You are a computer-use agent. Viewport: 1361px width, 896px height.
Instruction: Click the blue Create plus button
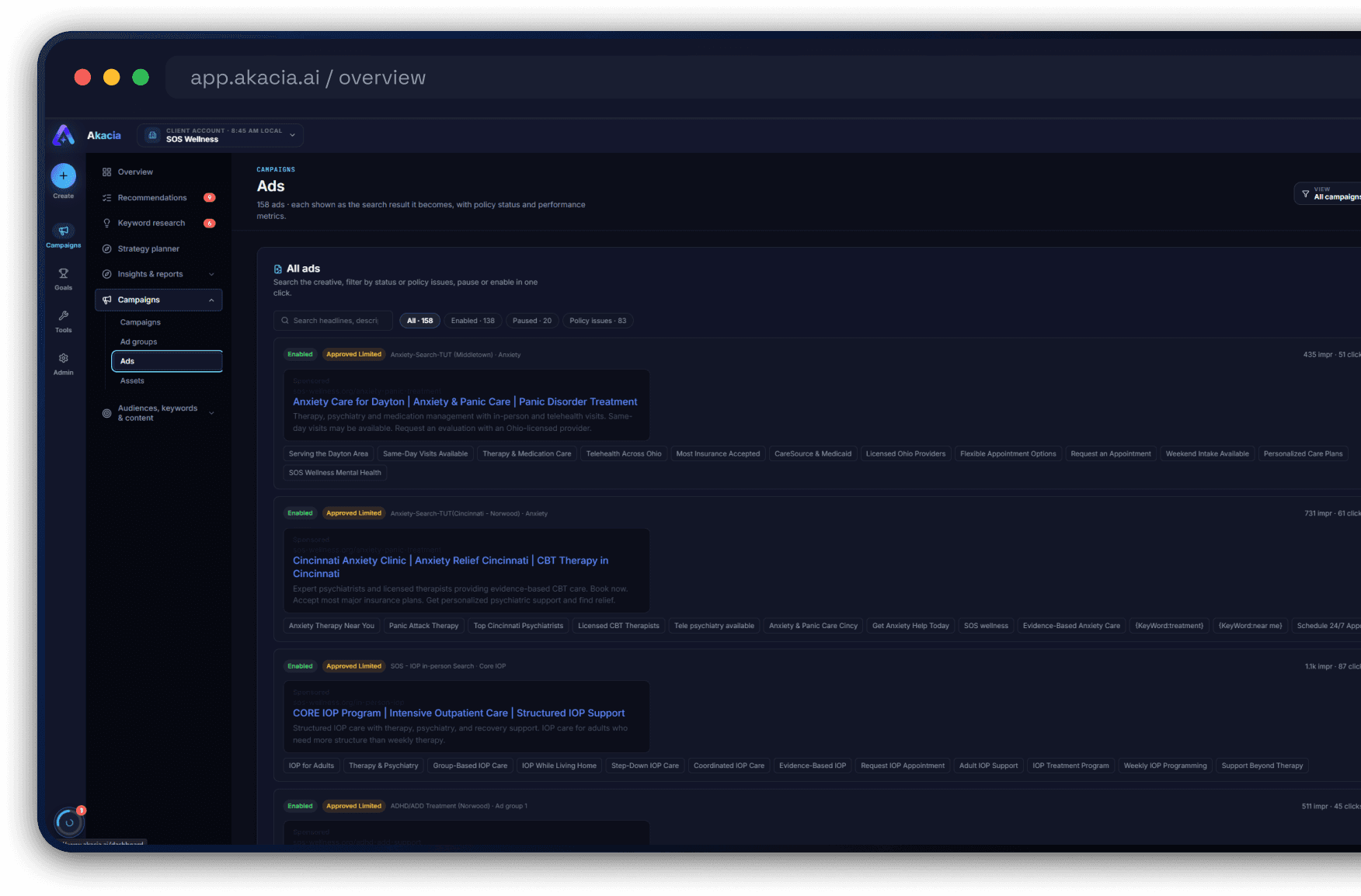(x=64, y=176)
